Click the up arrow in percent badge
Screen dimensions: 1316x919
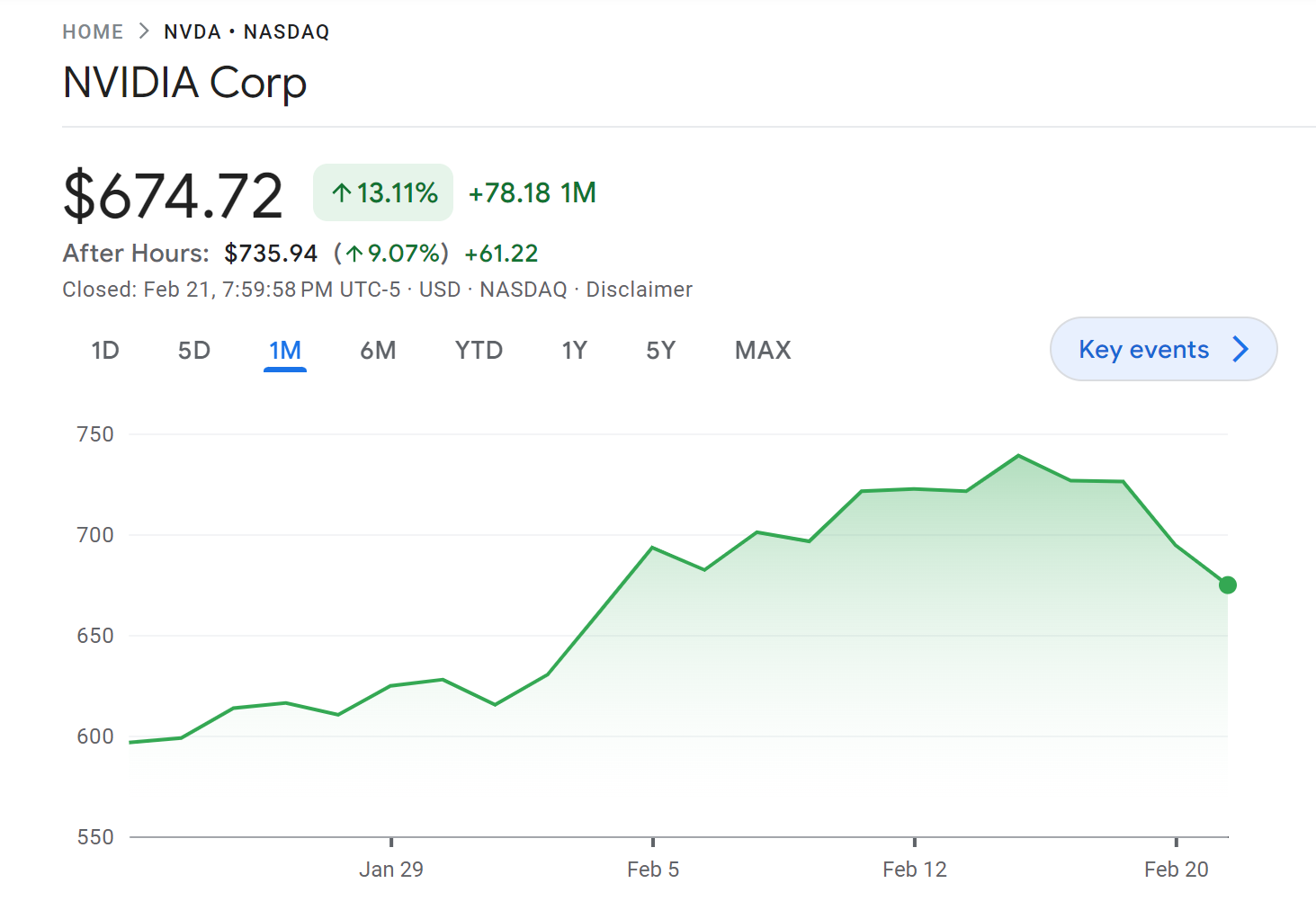point(342,192)
